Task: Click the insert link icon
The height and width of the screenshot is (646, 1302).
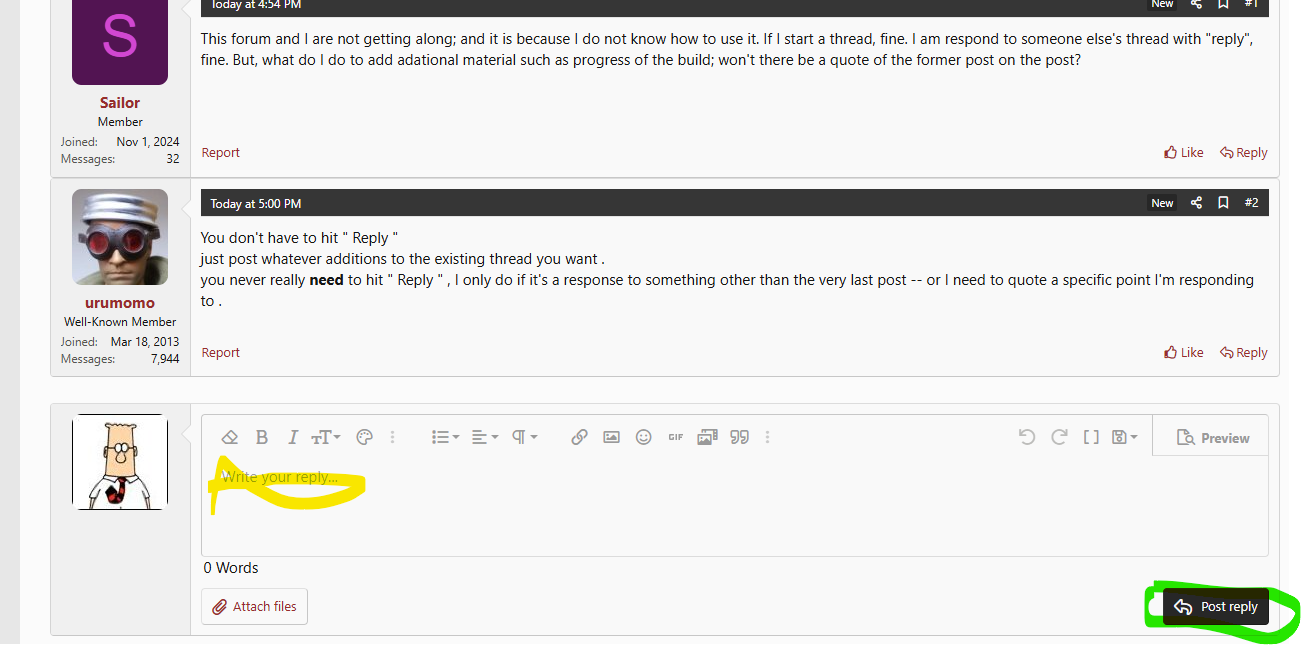Action: (579, 437)
